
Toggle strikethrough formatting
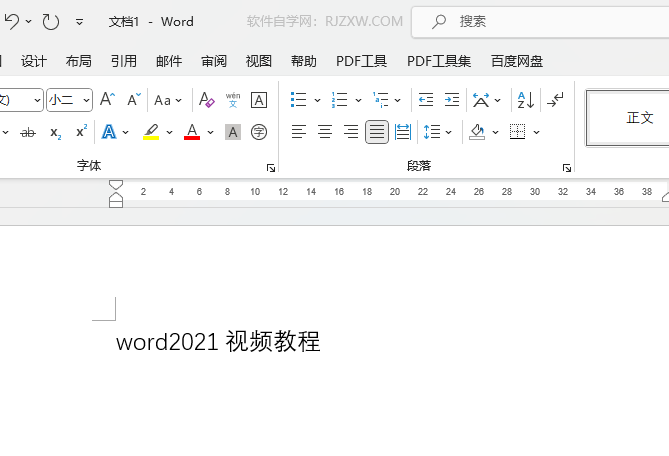click(28, 132)
